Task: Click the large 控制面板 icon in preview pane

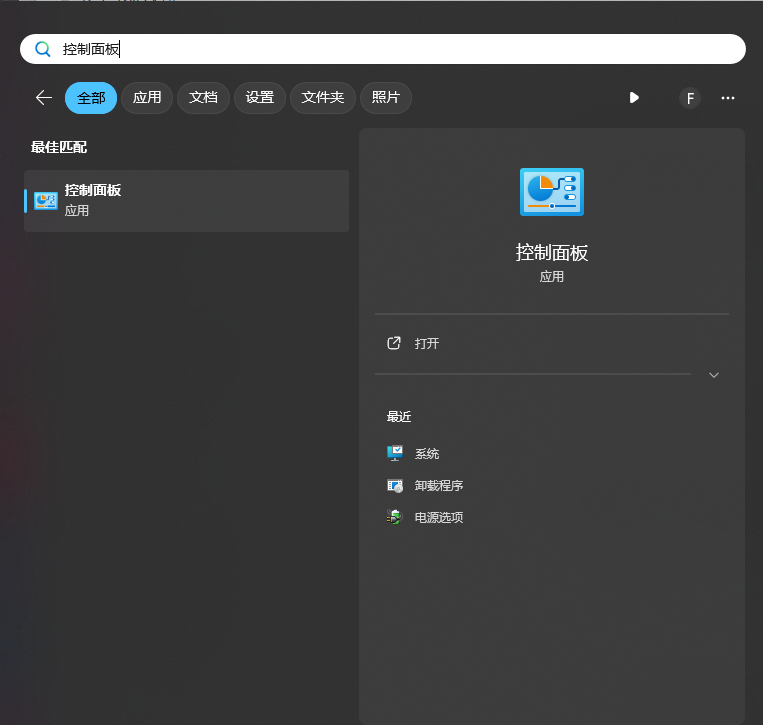Action: click(552, 192)
